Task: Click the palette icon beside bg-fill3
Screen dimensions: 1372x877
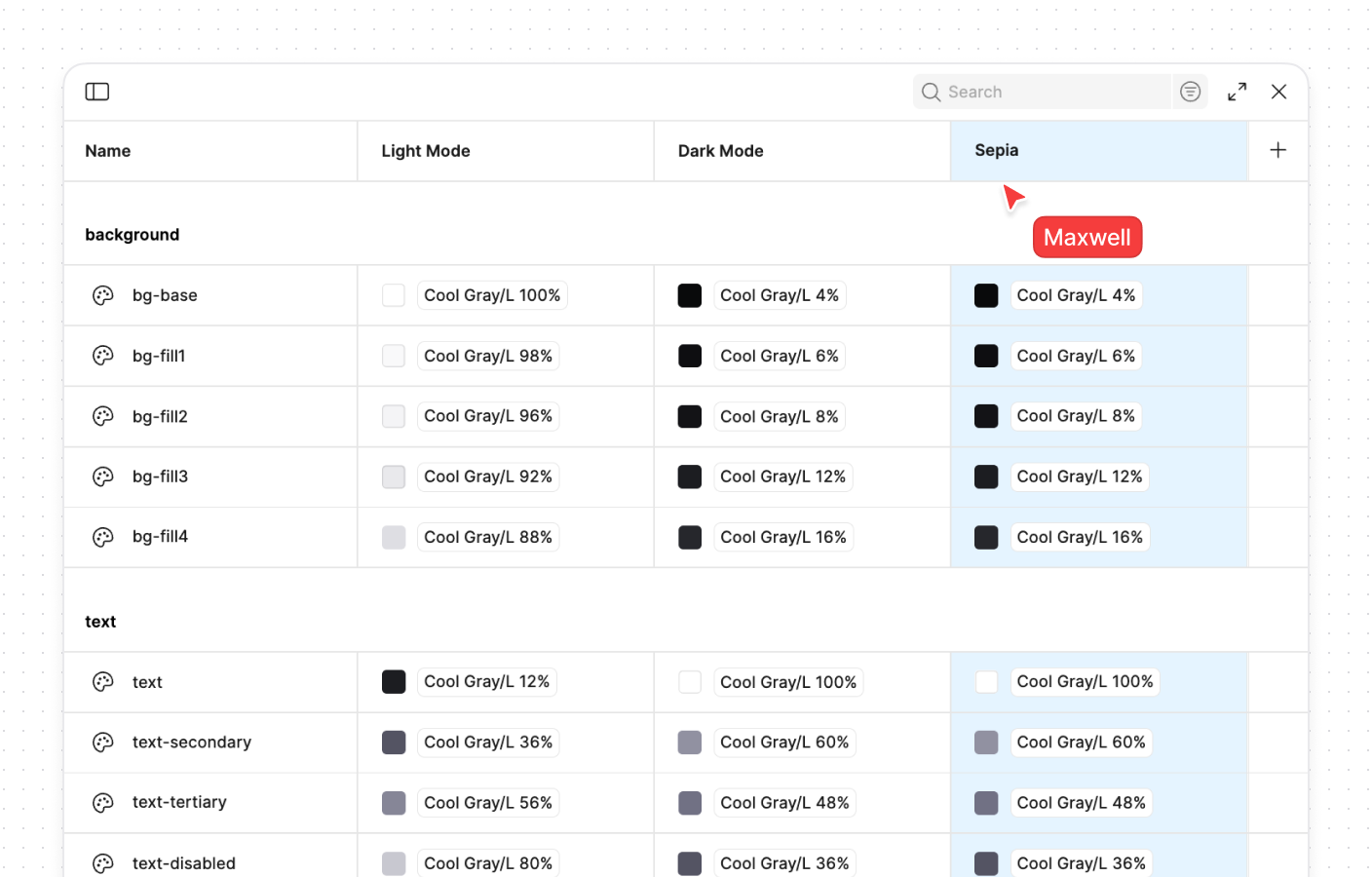Action: (x=103, y=477)
